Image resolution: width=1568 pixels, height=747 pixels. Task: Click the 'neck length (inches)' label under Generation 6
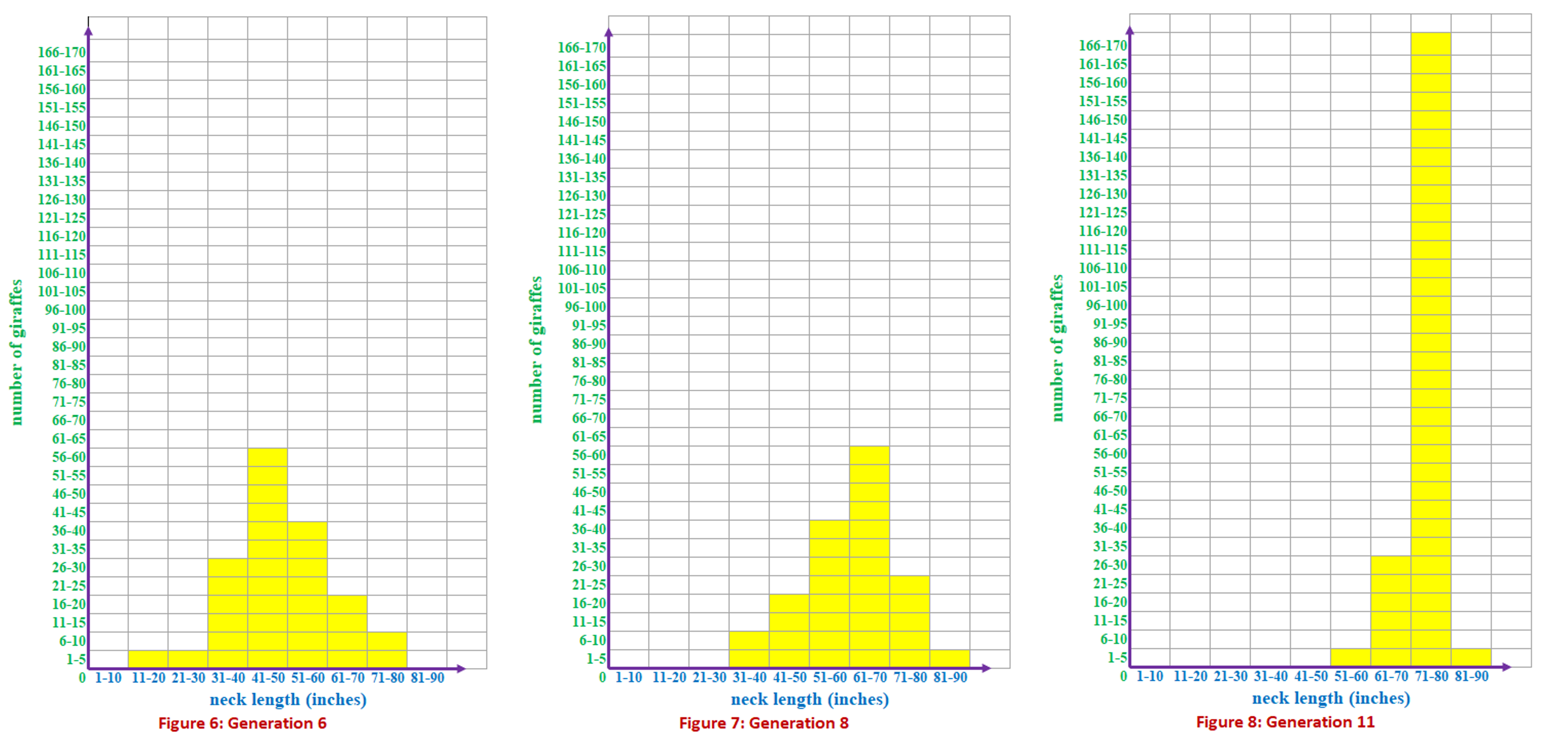[x=288, y=700]
